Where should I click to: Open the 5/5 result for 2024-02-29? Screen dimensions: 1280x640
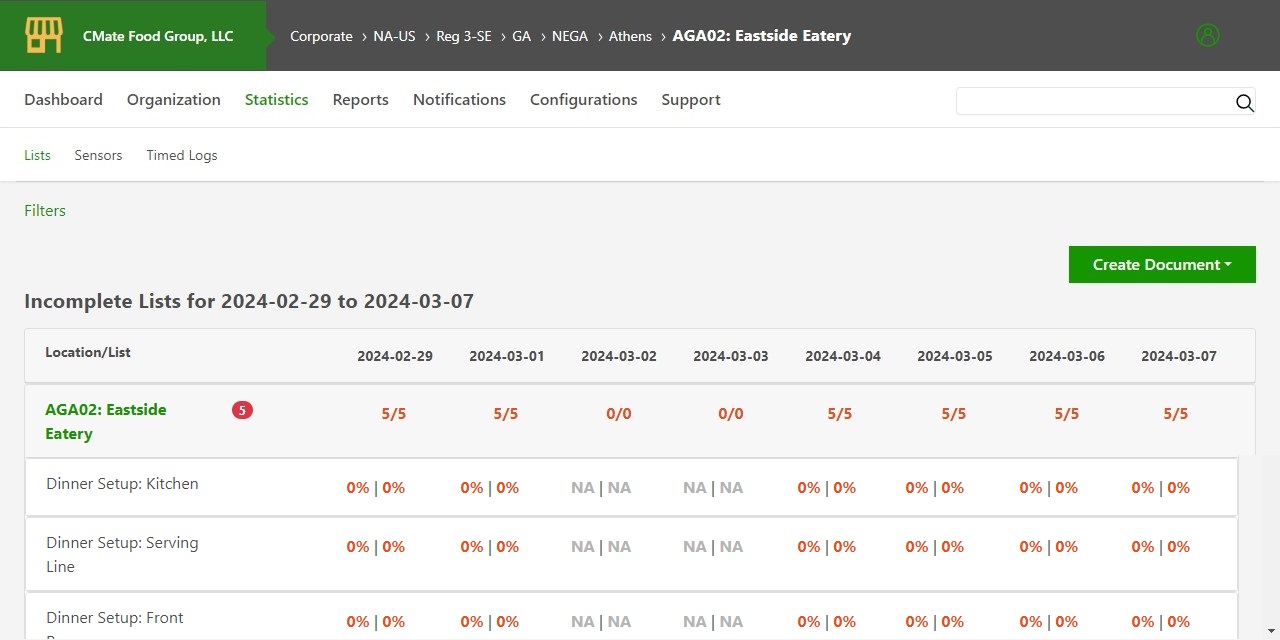click(393, 413)
